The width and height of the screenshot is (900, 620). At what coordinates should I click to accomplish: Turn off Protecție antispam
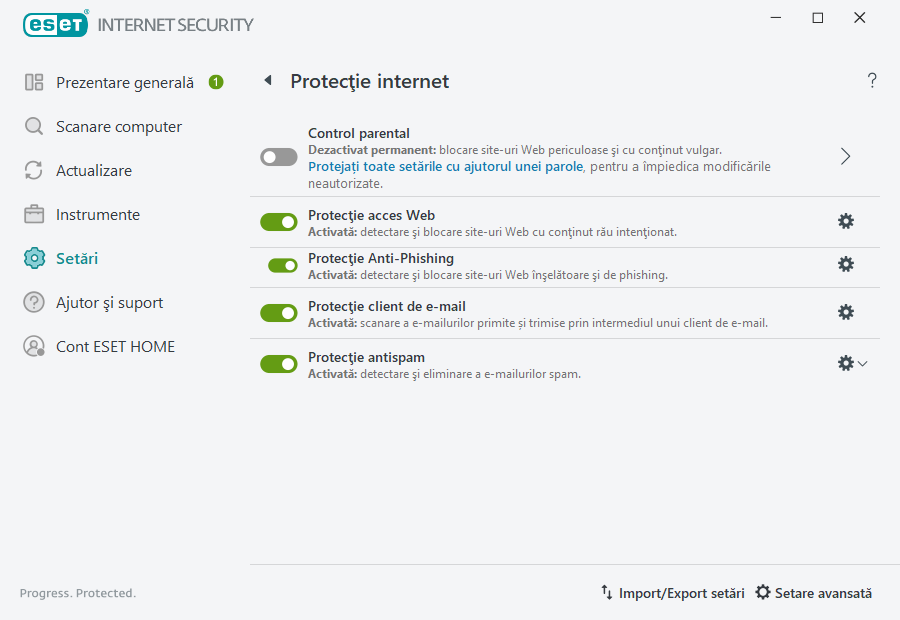click(278, 363)
